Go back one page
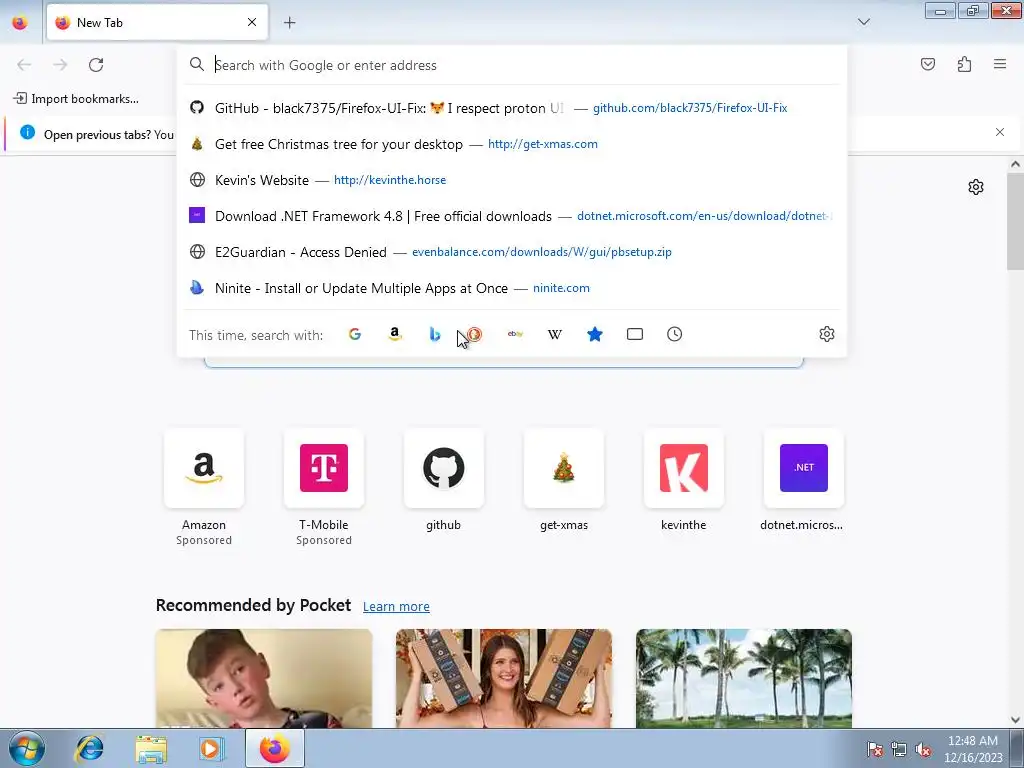This screenshot has width=1024, height=768. (24, 65)
